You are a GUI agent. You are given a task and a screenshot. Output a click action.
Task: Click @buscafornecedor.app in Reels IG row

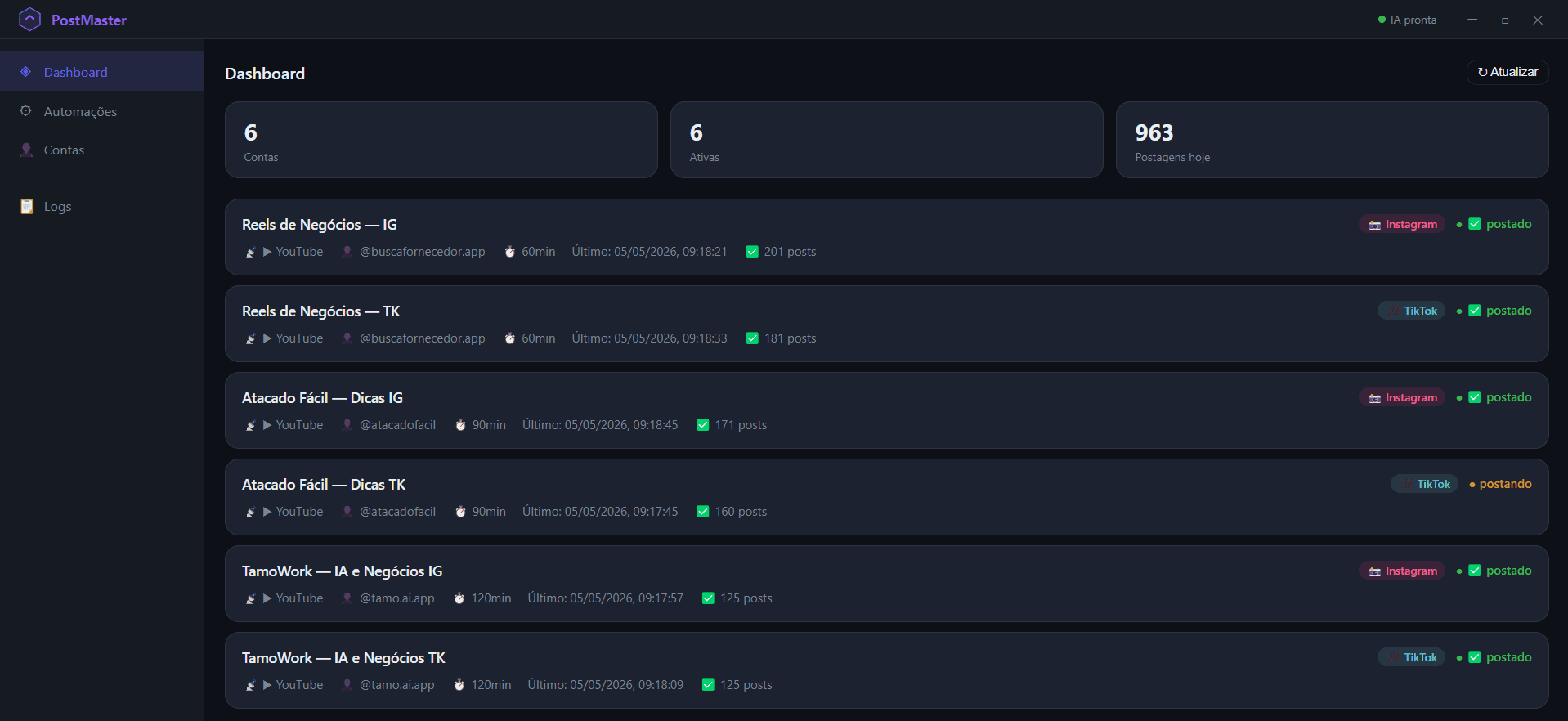tap(423, 252)
